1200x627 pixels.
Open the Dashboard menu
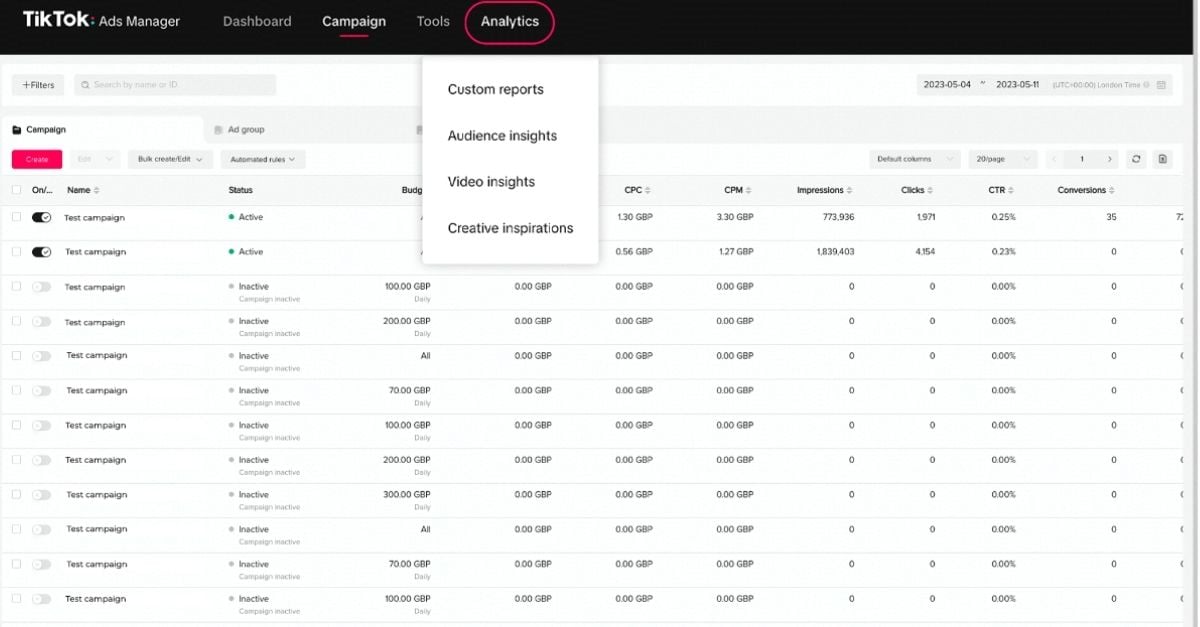[x=257, y=20]
